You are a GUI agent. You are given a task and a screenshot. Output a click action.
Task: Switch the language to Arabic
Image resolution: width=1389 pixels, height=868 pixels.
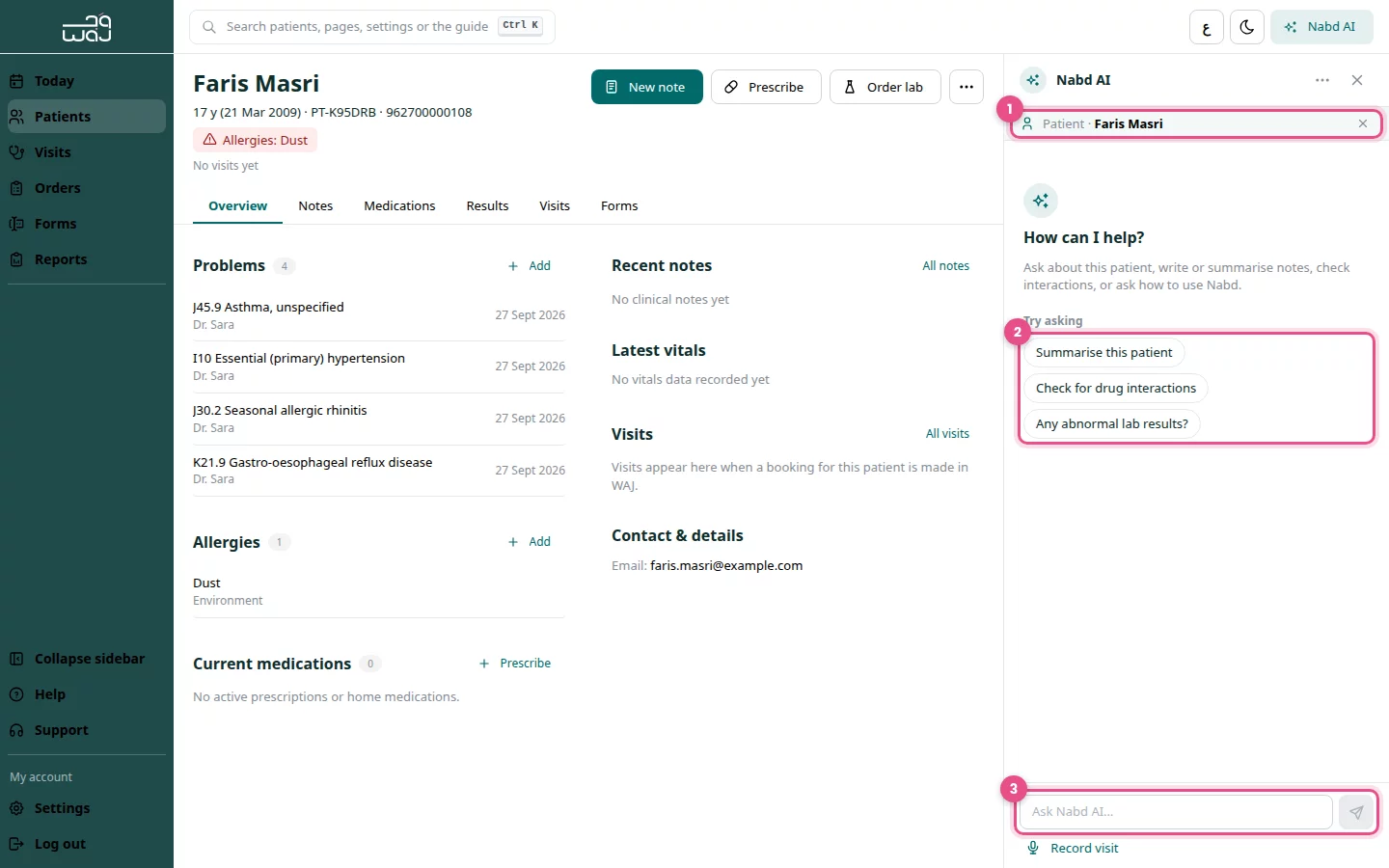[x=1207, y=27]
